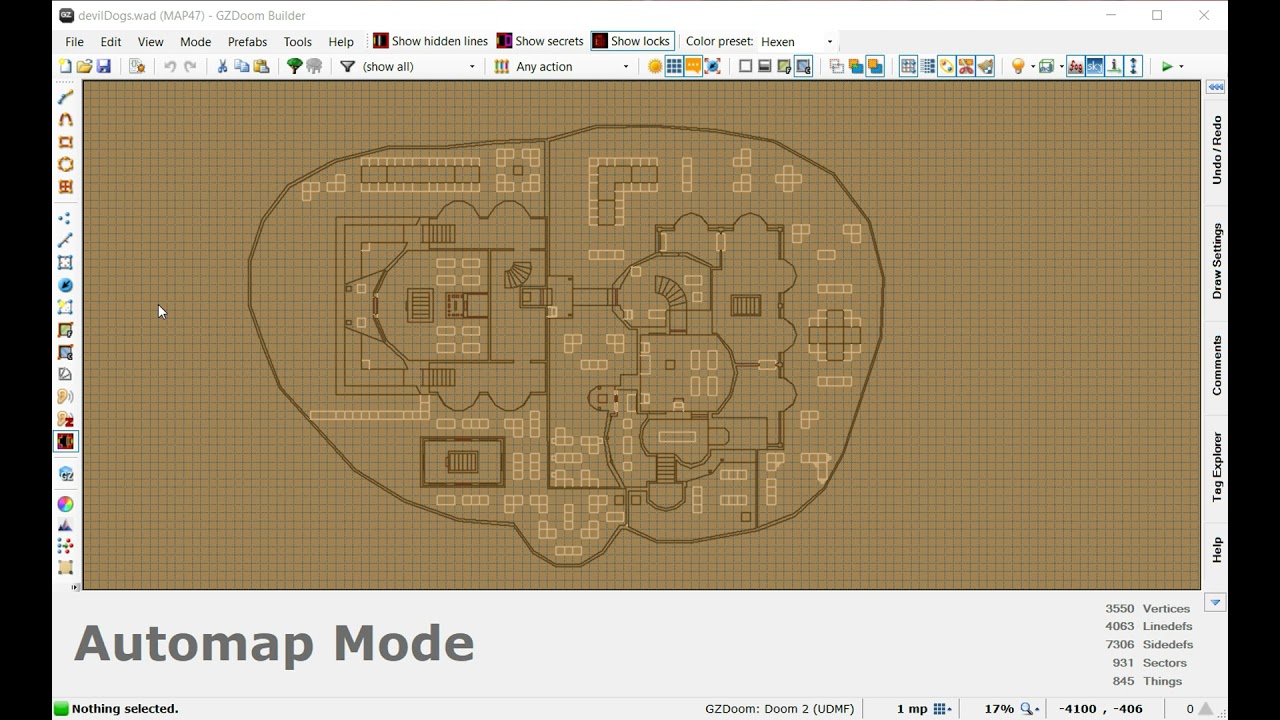This screenshot has height=720, width=1280.
Task: Toggle Show hidden lines
Action: tap(430, 41)
